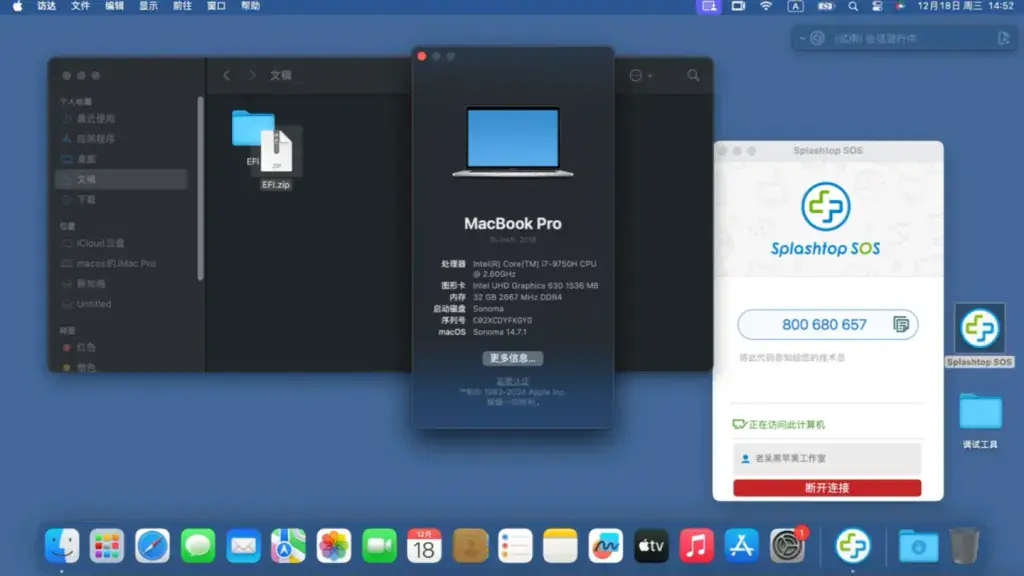
Task: Click the 更多信息... button
Action: tap(513, 358)
